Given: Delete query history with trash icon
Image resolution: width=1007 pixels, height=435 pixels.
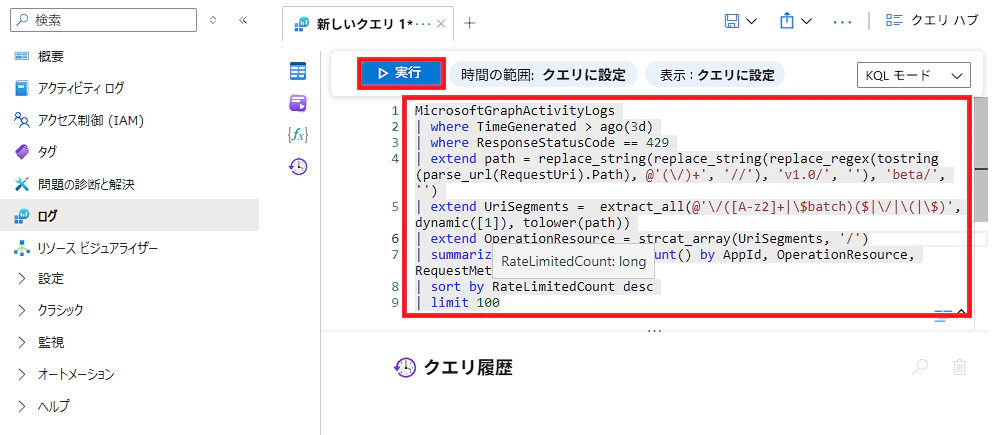Looking at the screenshot, I should click(959, 368).
